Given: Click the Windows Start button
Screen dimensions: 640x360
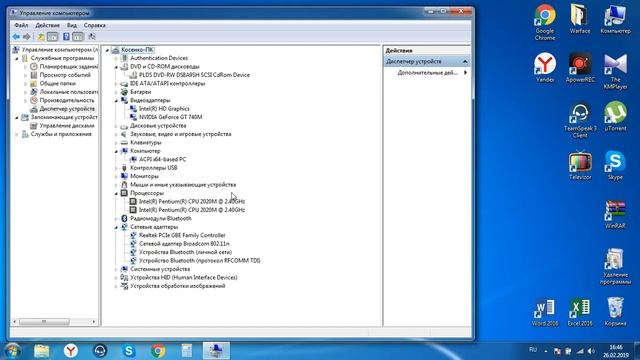Looking at the screenshot, I should [12, 351].
